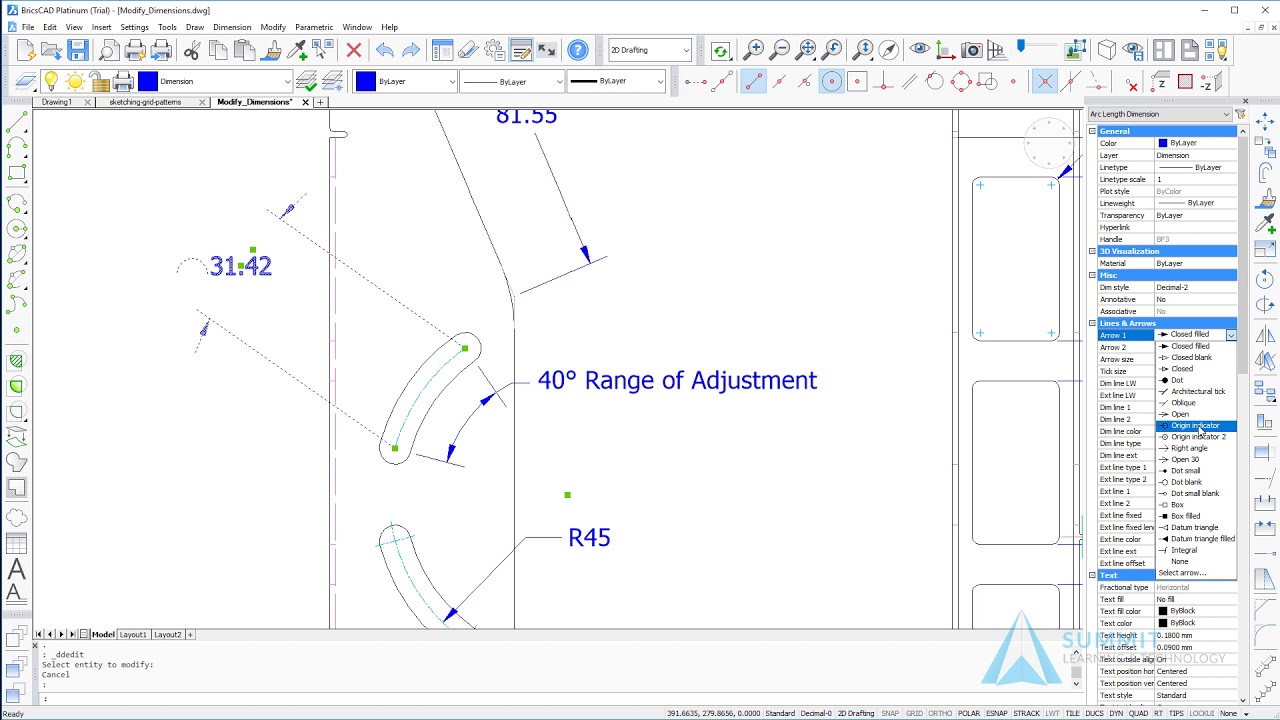
Task: Toggle ESNAP in the status bar
Action: 997,714
